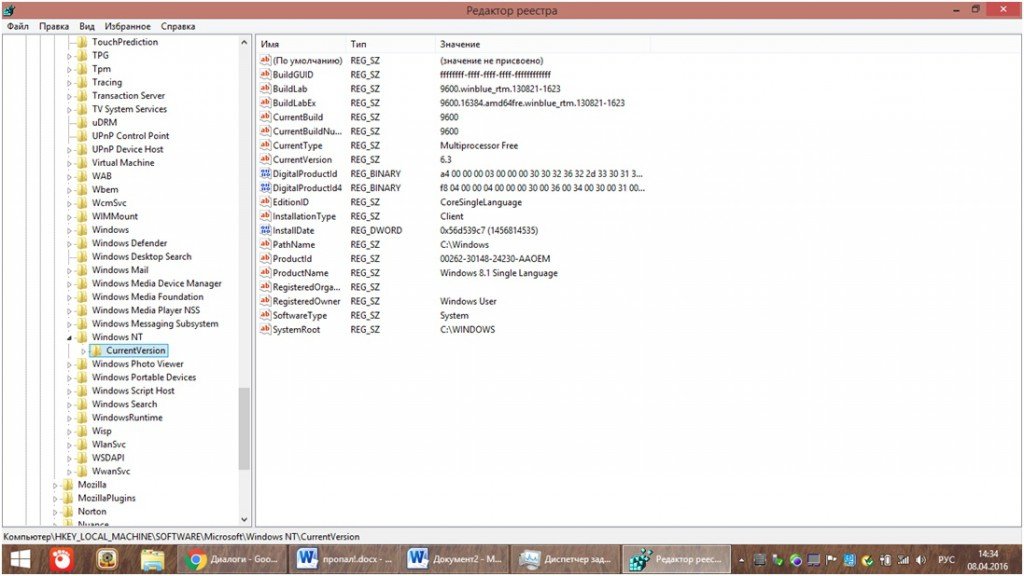Click the DWORD icon beside InstallDate
This screenshot has width=1024, height=576.
pos(265,230)
